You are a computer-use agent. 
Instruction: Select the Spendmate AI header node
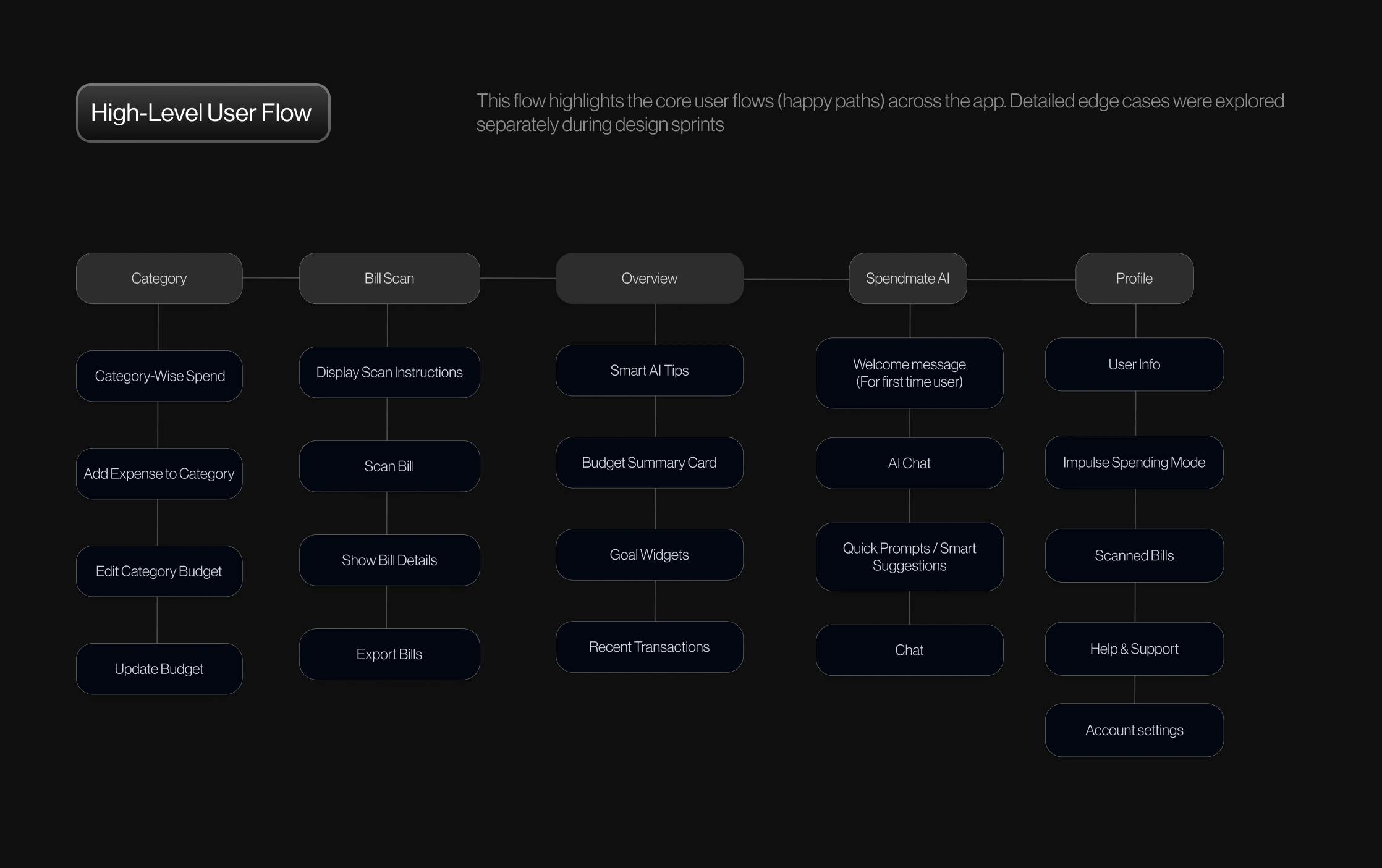tap(907, 279)
